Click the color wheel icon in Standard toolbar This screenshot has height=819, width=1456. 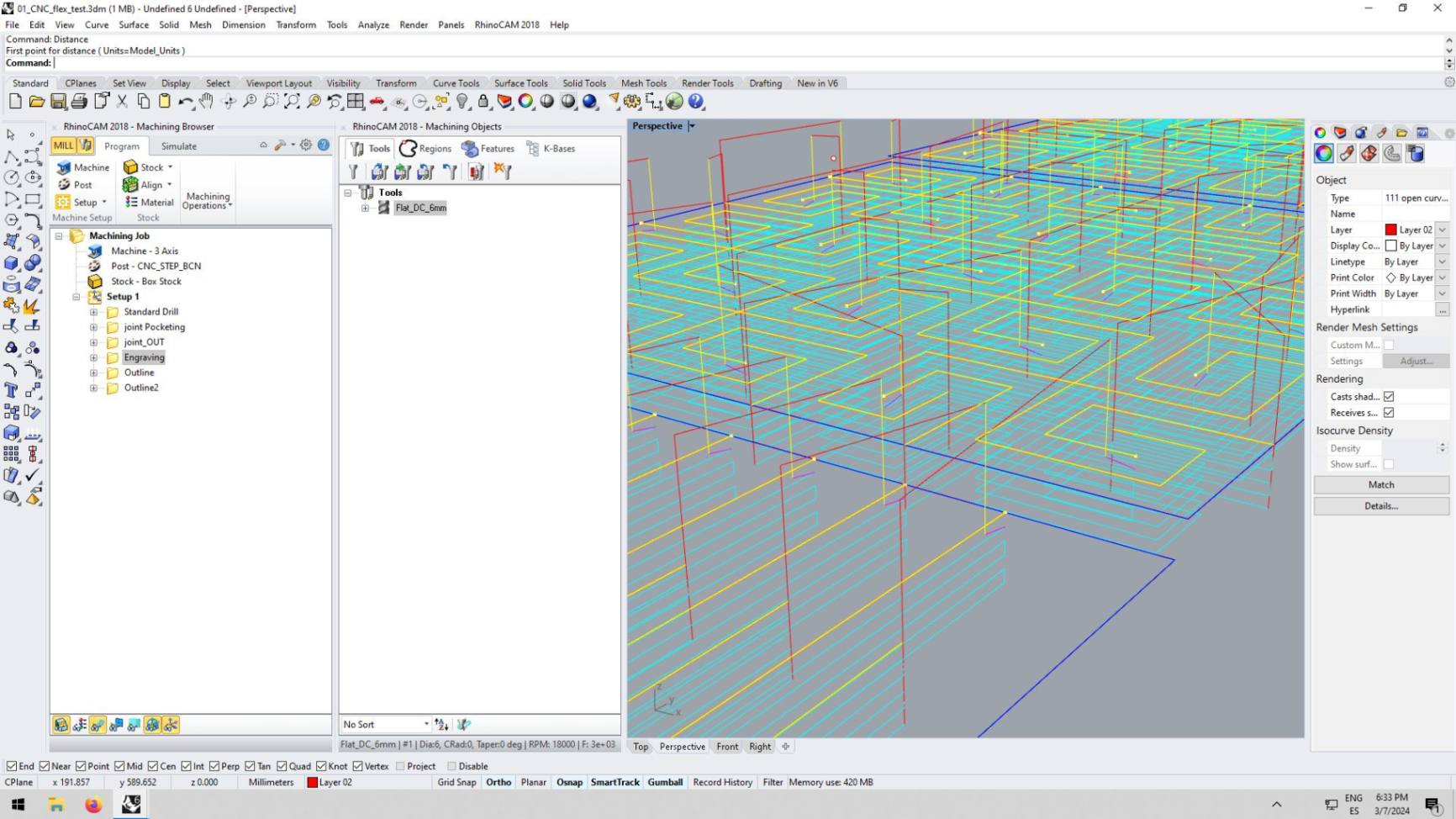click(525, 102)
